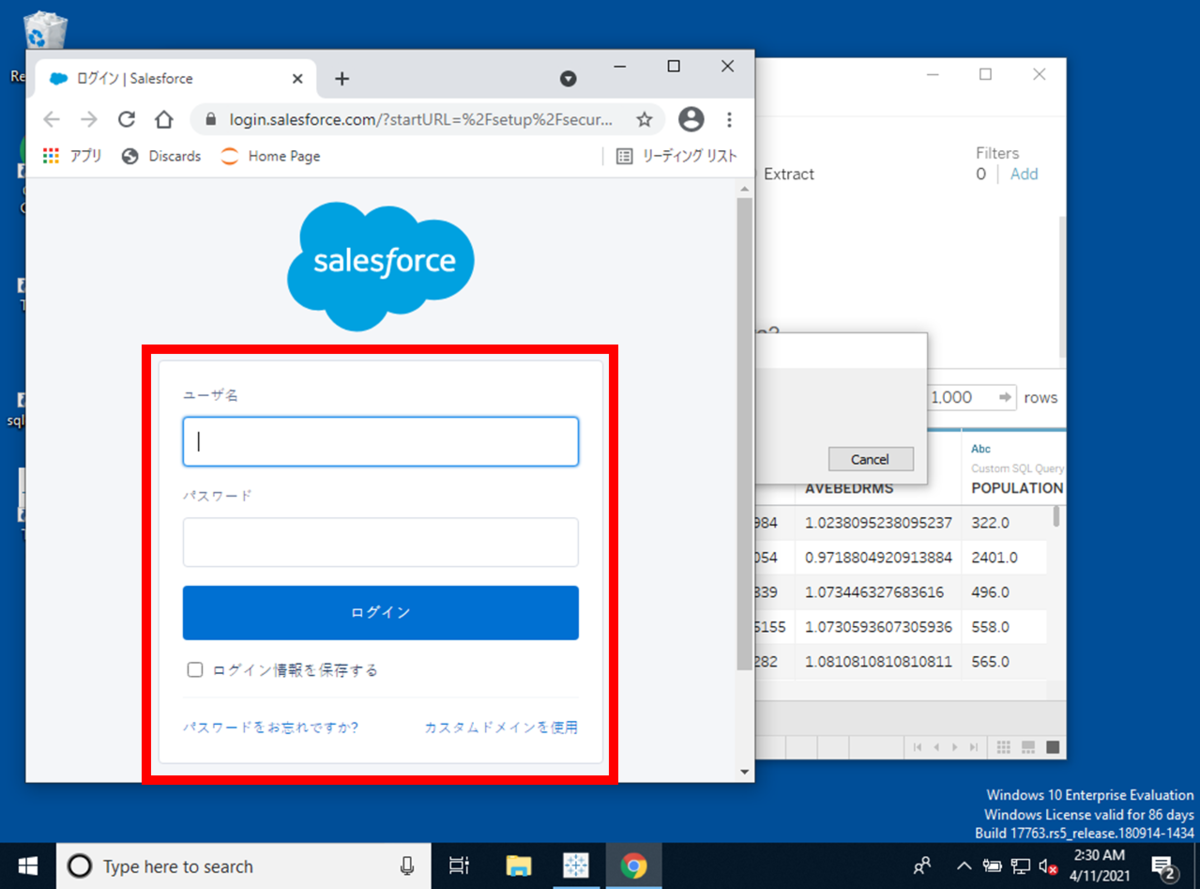Focus the パスワード password field
Viewport: 1200px width, 889px height.
pos(380,542)
